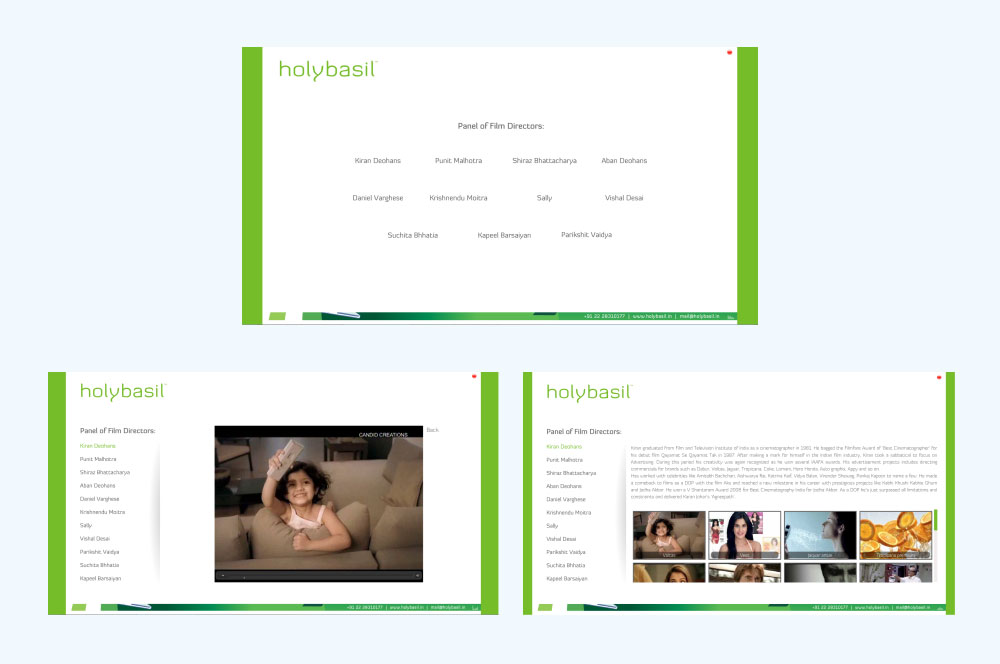The height and width of the screenshot is (664, 1000).
Task: Select Suchita Bhhatia in top screen
Action: click(413, 235)
